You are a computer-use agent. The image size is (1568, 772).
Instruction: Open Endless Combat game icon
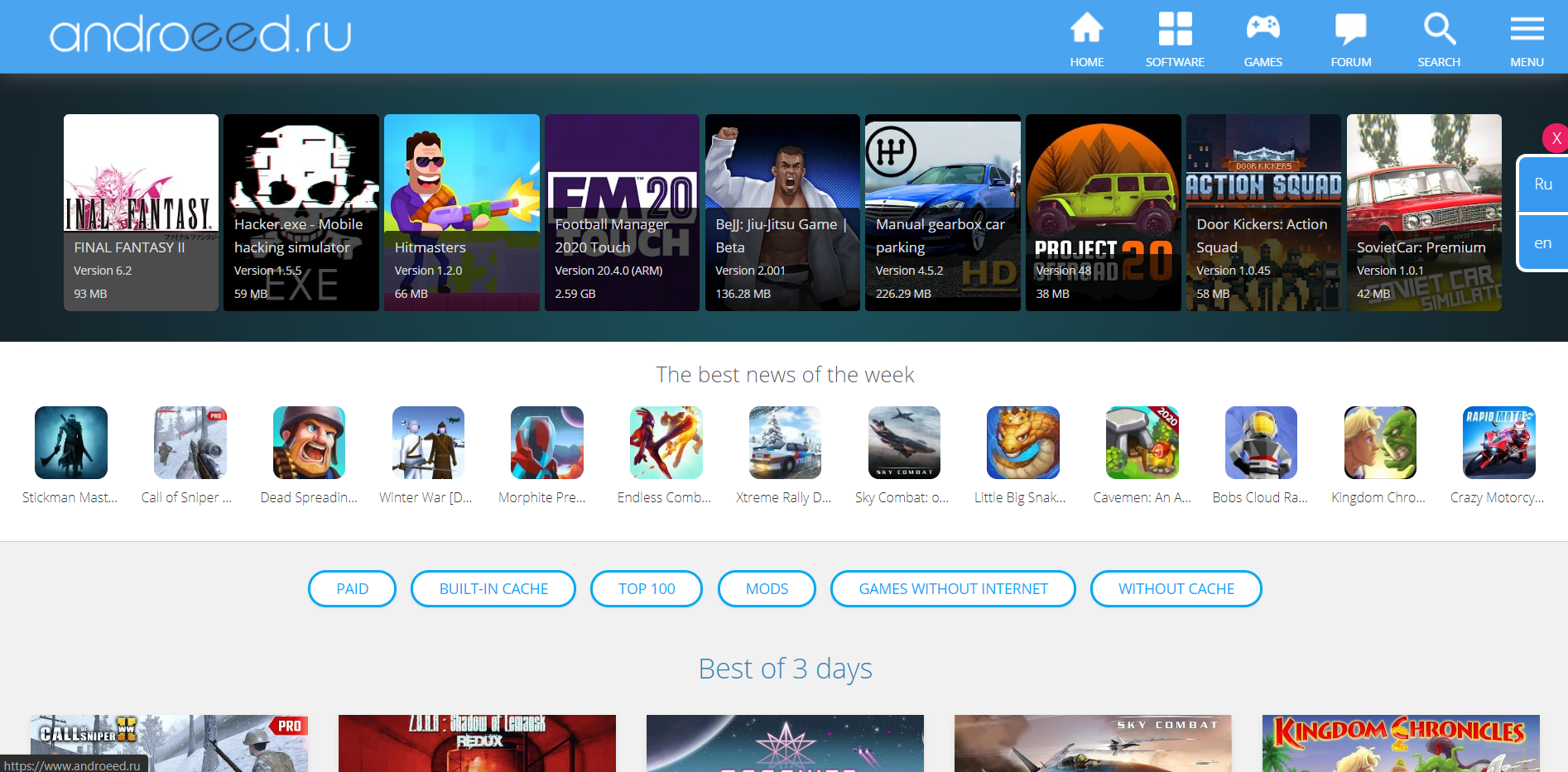click(666, 443)
